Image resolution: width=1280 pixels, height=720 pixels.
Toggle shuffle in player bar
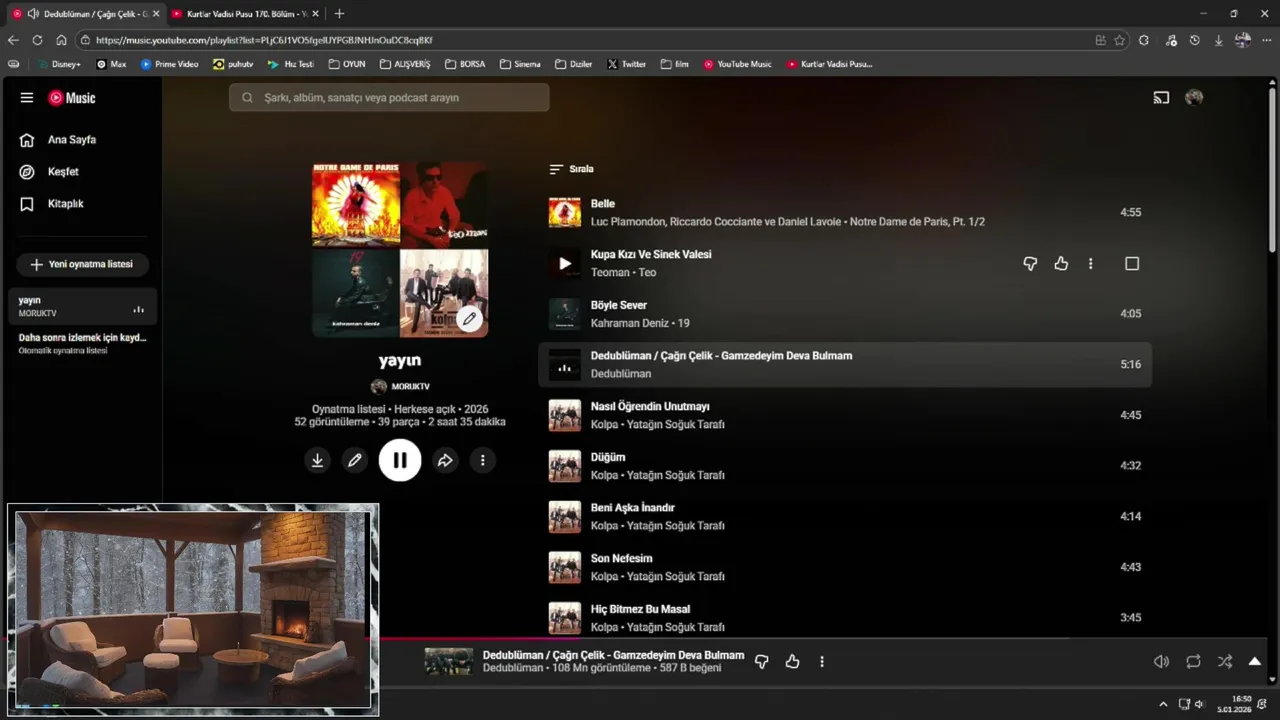coord(1225,662)
